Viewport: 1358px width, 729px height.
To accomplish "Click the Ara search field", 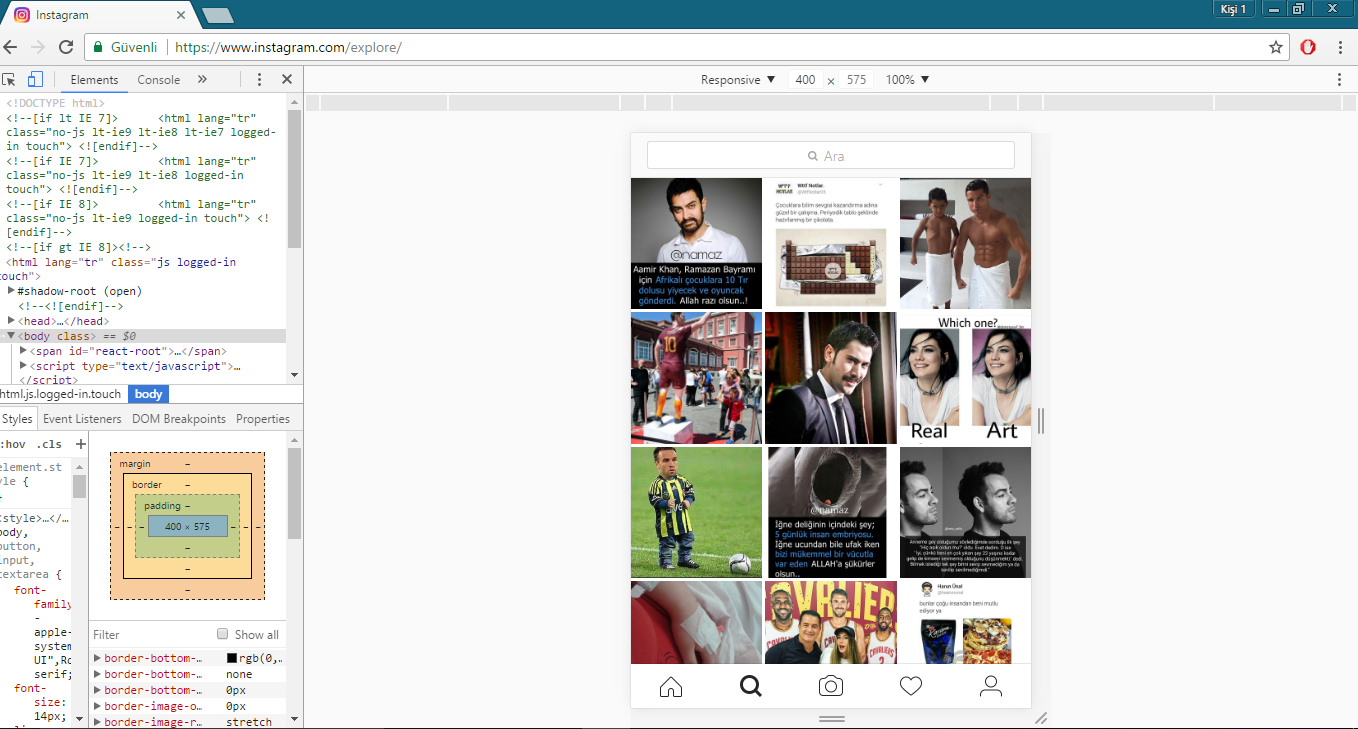I will pyautogui.click(x=831, y=156).
